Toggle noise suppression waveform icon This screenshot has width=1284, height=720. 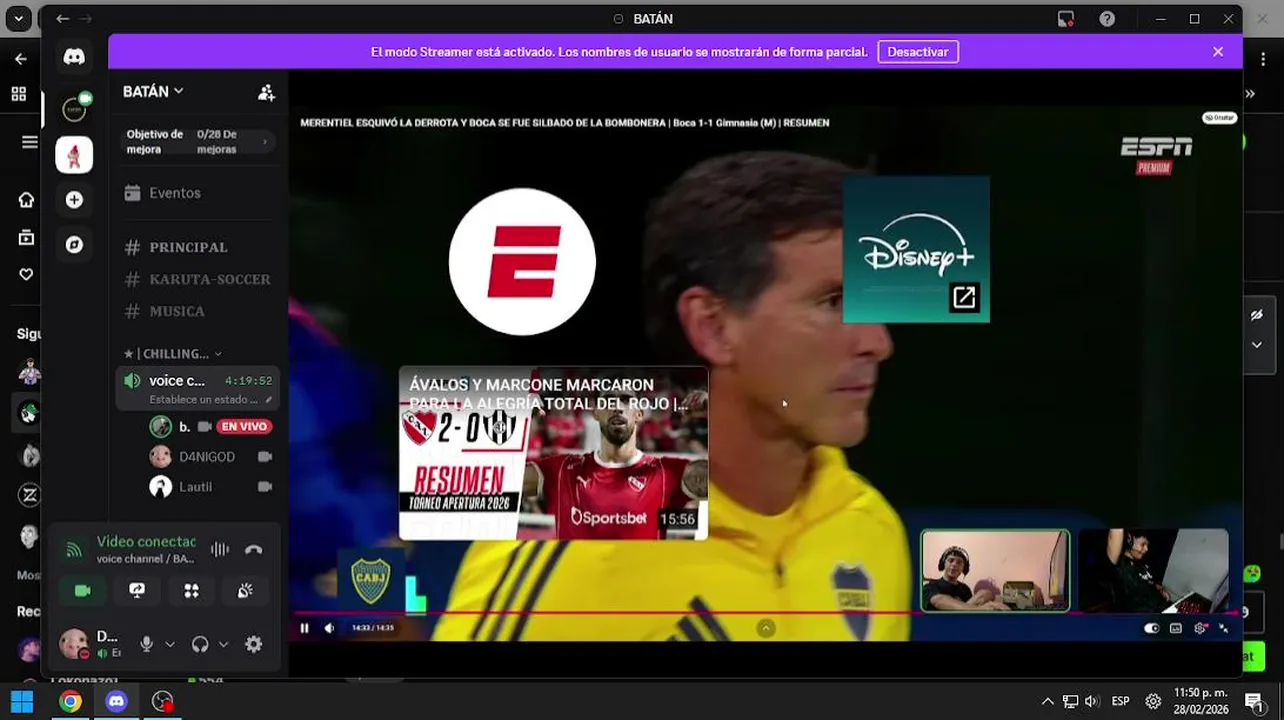[220, 549]
